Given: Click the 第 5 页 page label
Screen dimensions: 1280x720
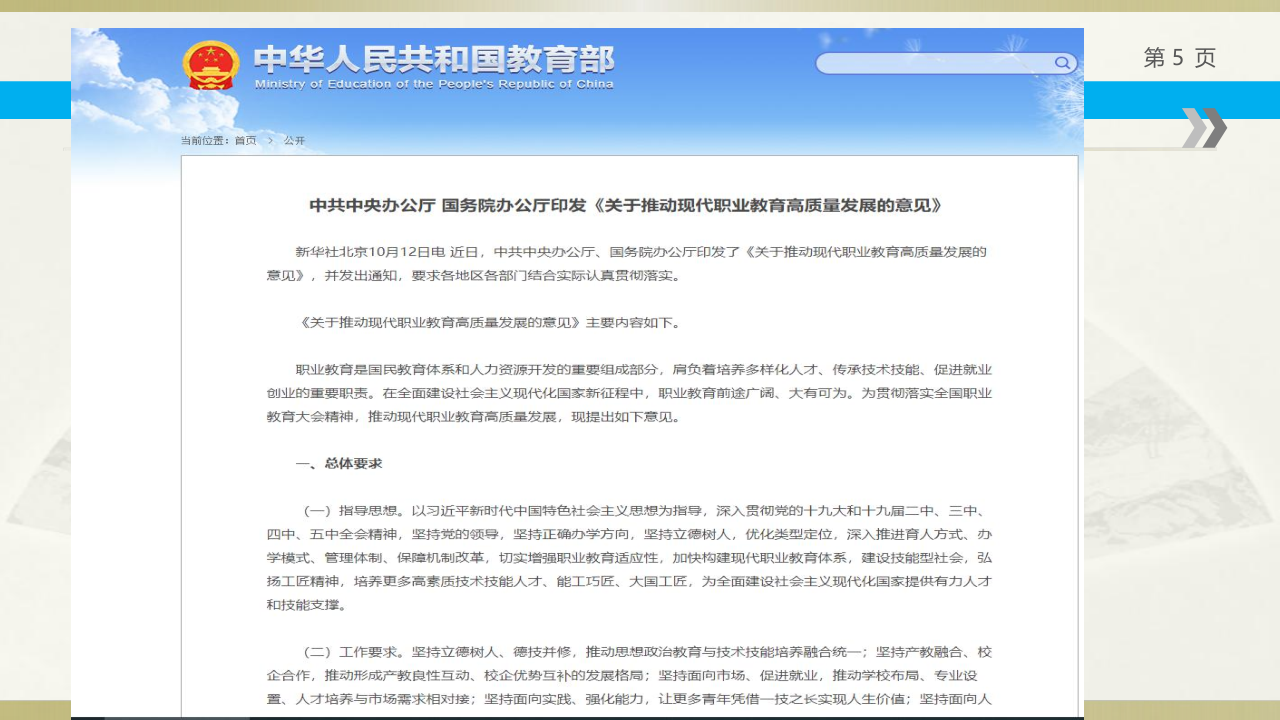Looking at the screenshot, I should click(1180, 58).
